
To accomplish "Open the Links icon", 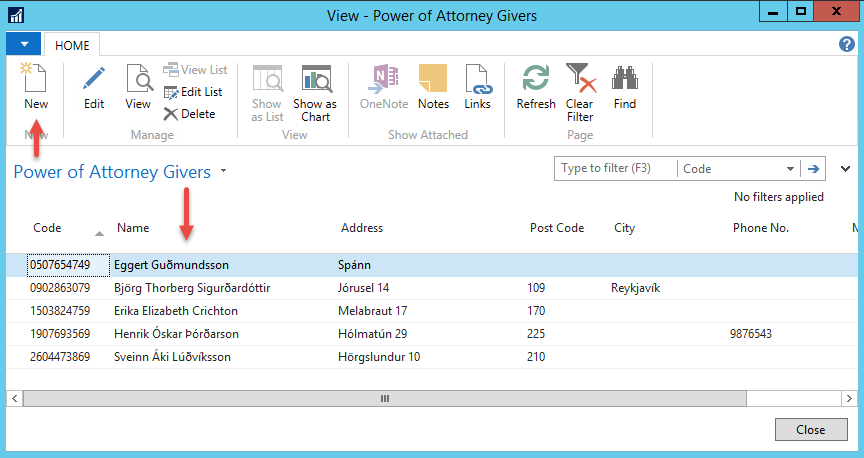I will pyautogui.click(x=477, y=79).
